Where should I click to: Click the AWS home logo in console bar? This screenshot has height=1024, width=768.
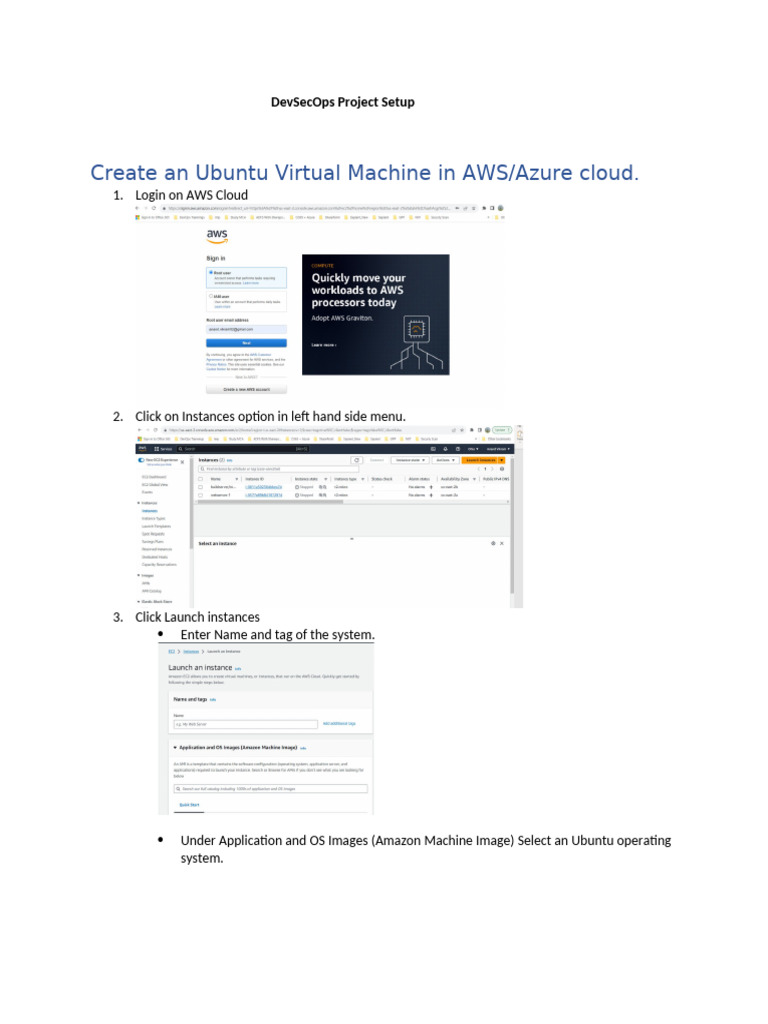[142, 449]
